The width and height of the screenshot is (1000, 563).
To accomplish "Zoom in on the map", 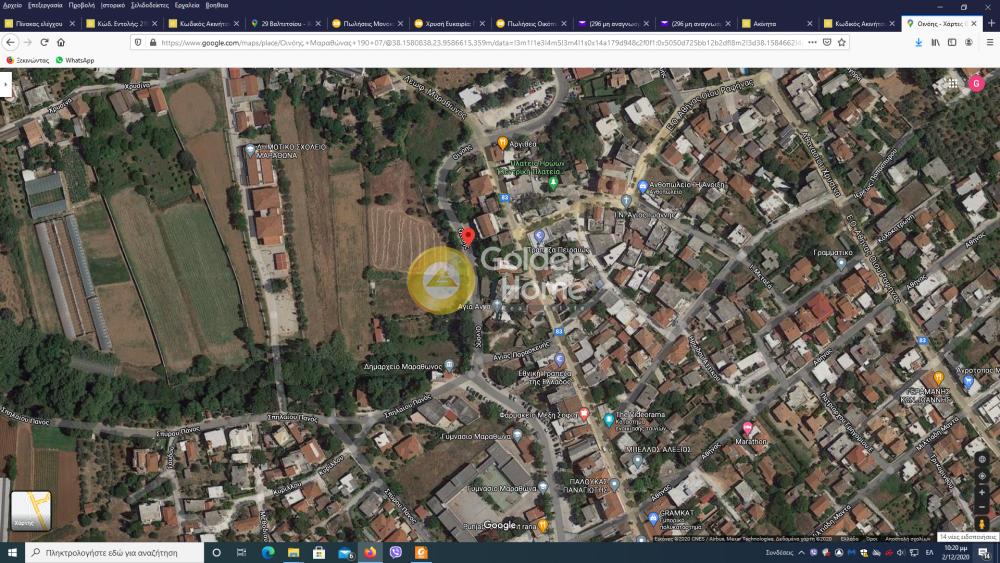I will point(982,491).
